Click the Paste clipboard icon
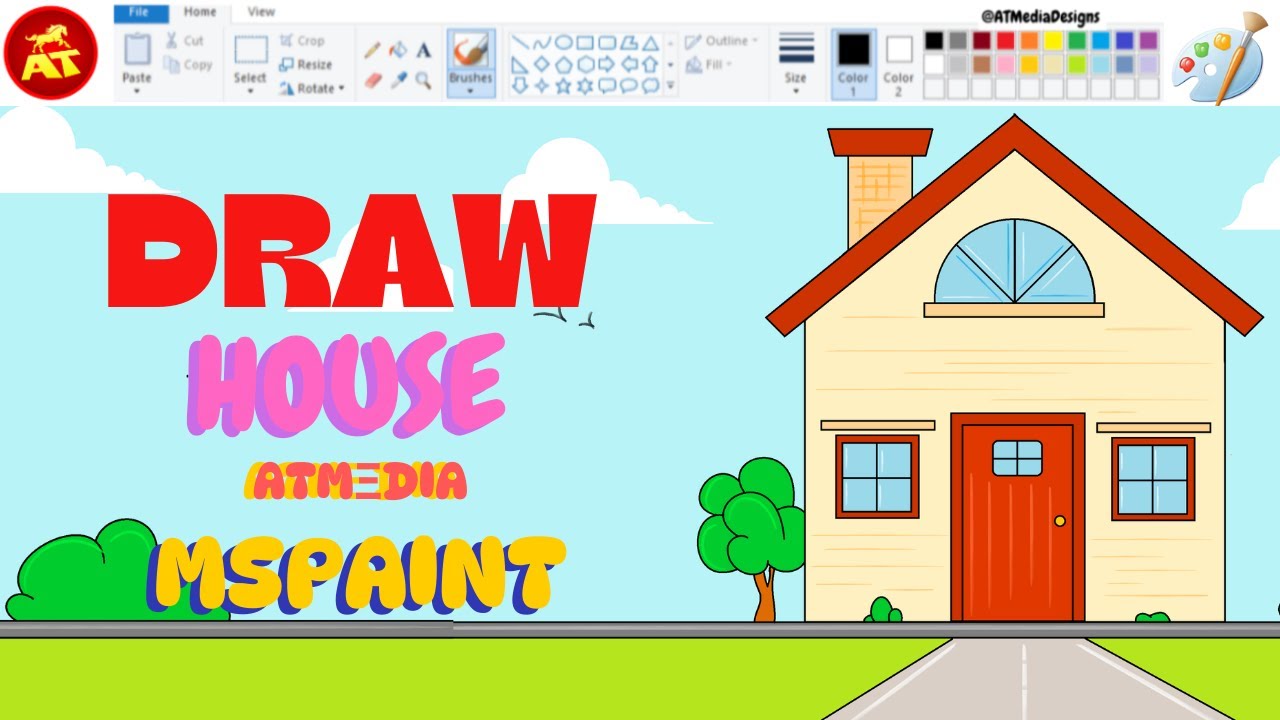 pos(137,51)
